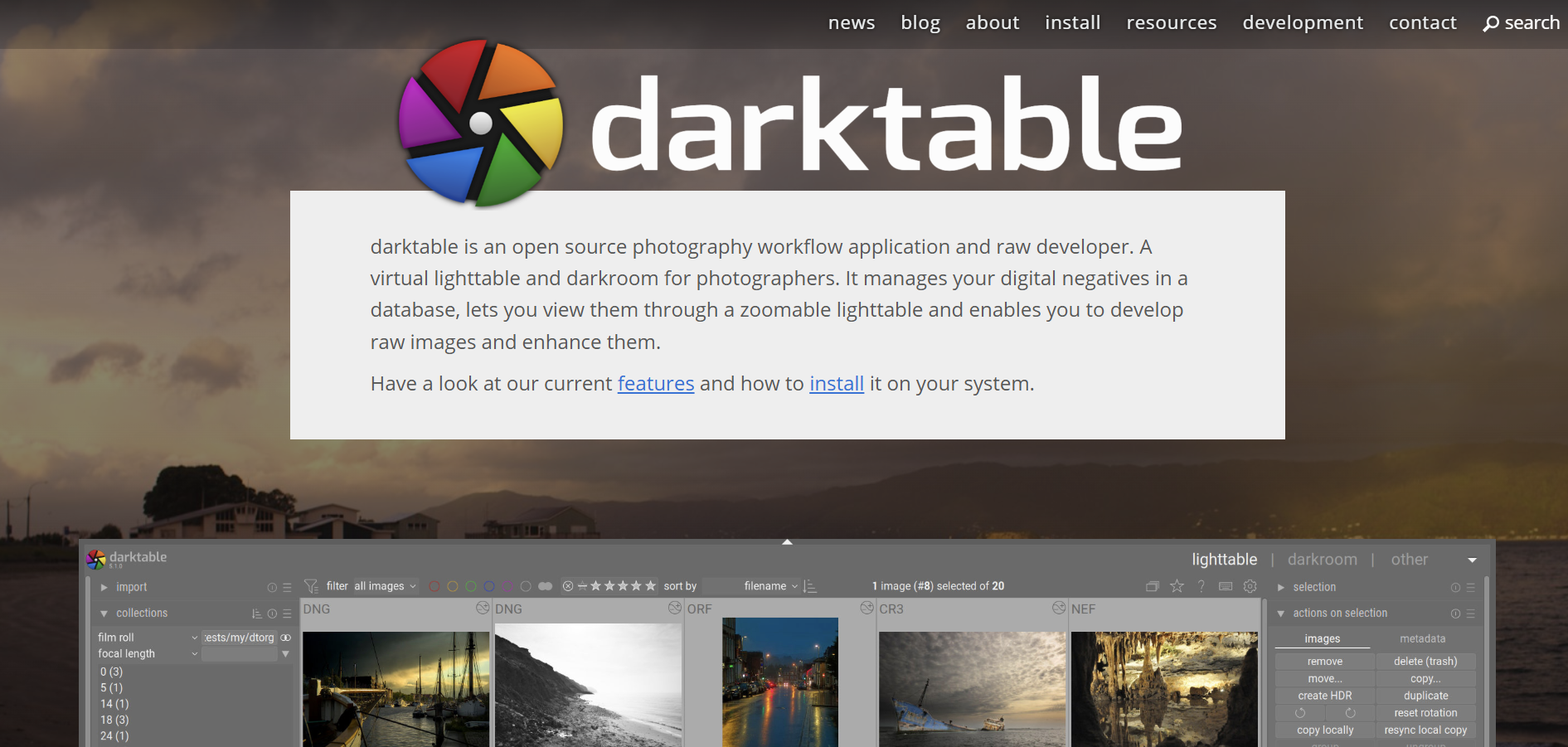Viewport: 1568px width, 747px height.
Task: Select the blue color label circle
Action: pyautogui.click(x=489, y=586)
